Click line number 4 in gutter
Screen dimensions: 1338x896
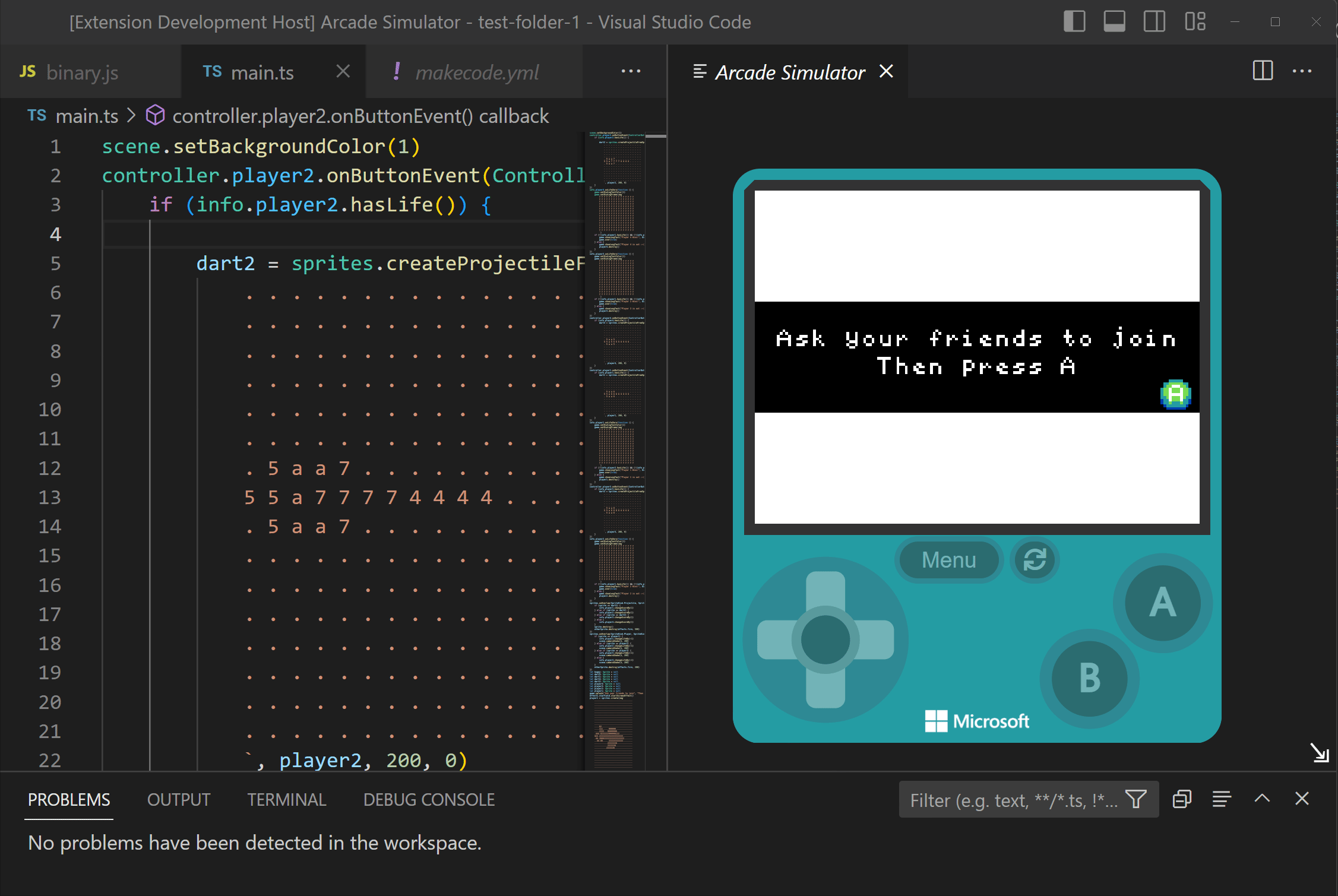[55, 234]
